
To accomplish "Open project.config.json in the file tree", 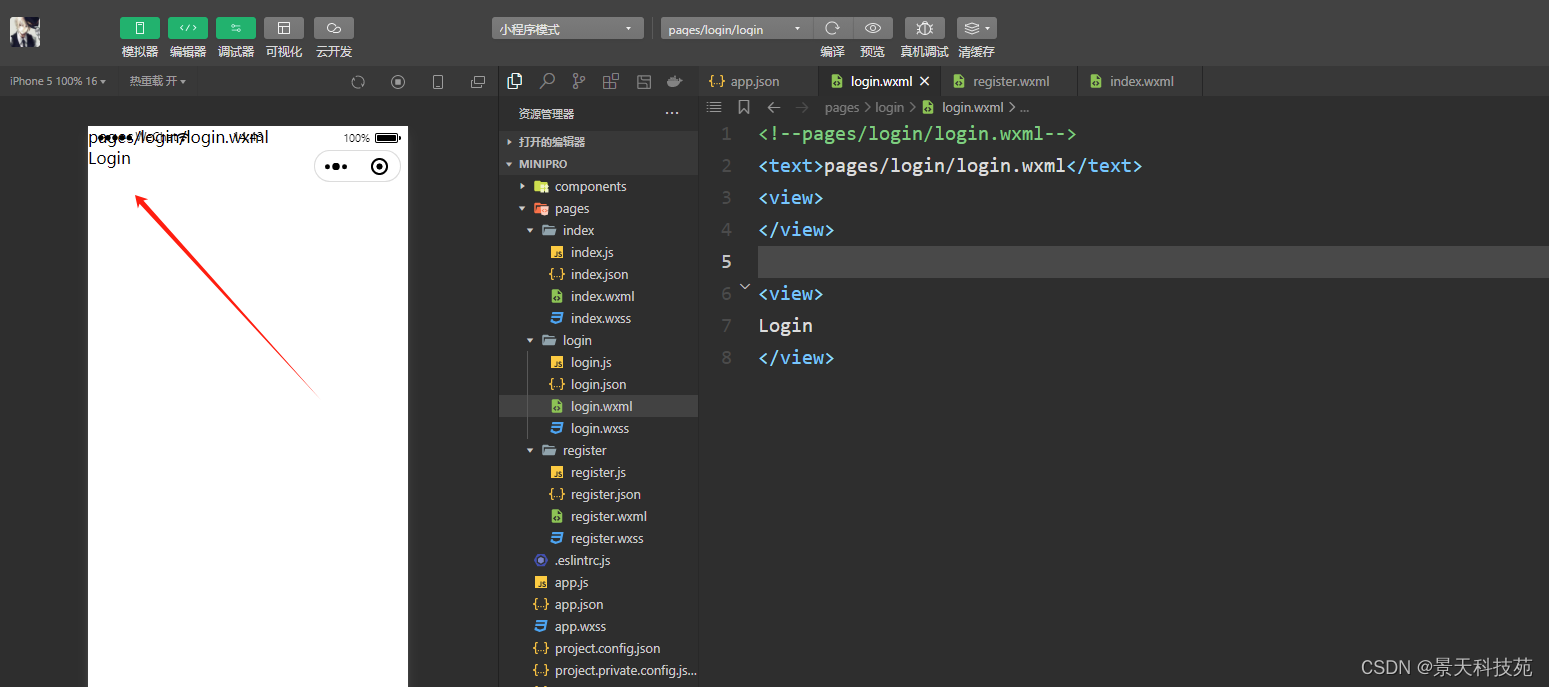I will coord(598,648).
